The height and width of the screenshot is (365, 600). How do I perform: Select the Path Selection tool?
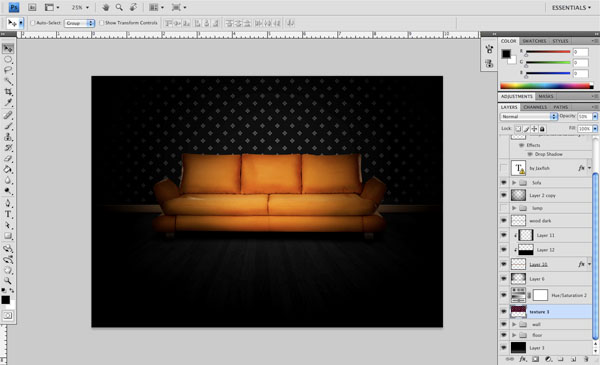8,225
